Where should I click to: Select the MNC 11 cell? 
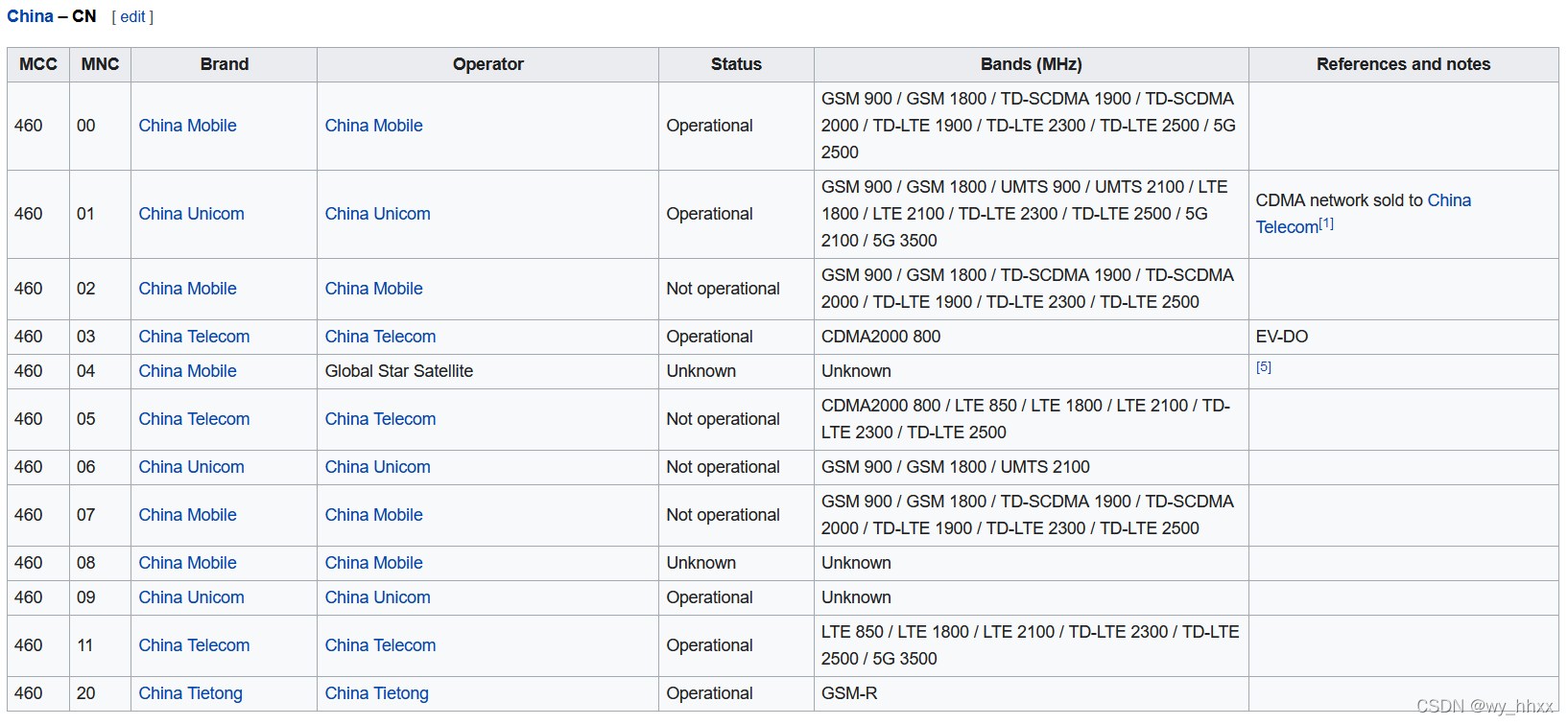point(100,645)
